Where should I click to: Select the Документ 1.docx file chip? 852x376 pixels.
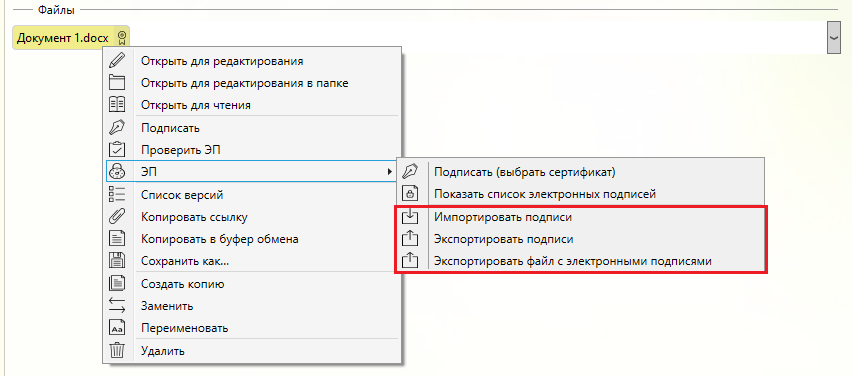(71, 38)
